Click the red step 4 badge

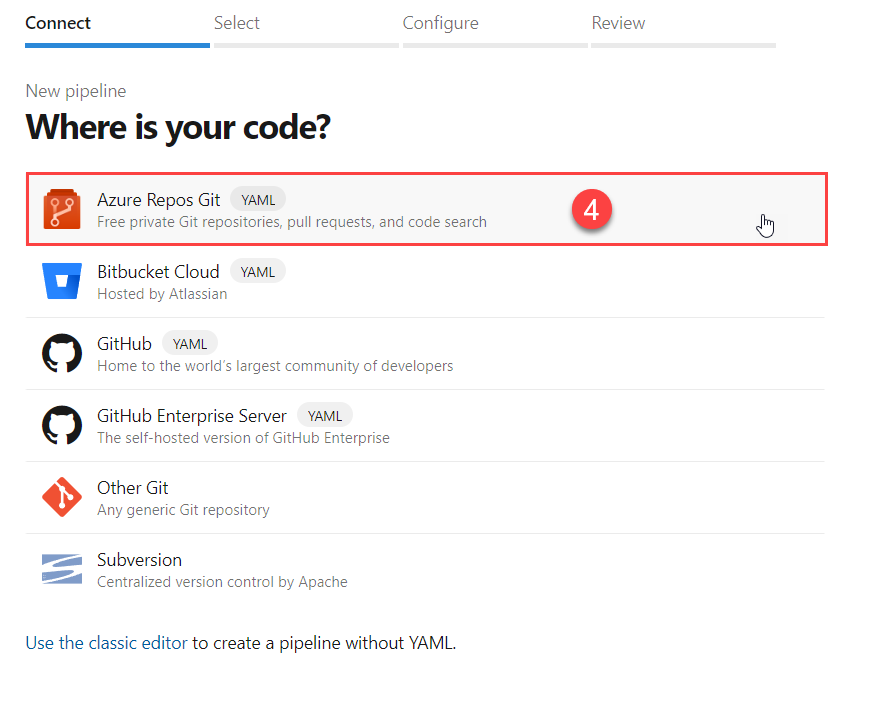591,210
